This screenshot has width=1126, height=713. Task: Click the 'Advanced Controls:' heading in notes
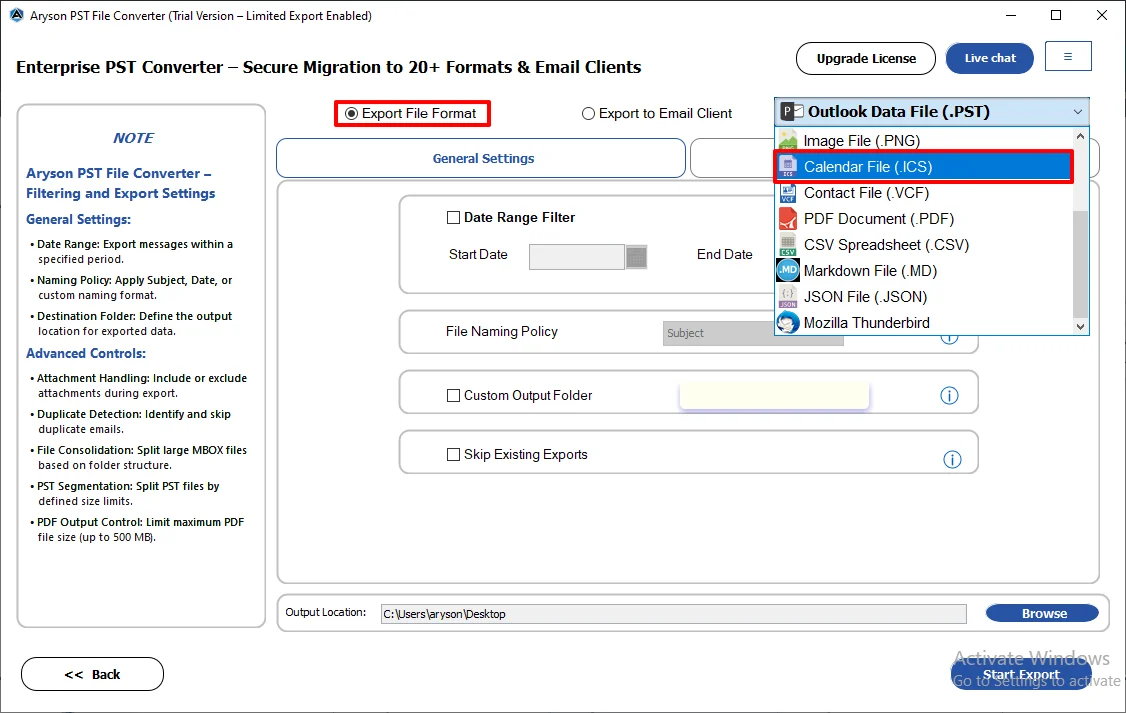click(x=86, y=353)
